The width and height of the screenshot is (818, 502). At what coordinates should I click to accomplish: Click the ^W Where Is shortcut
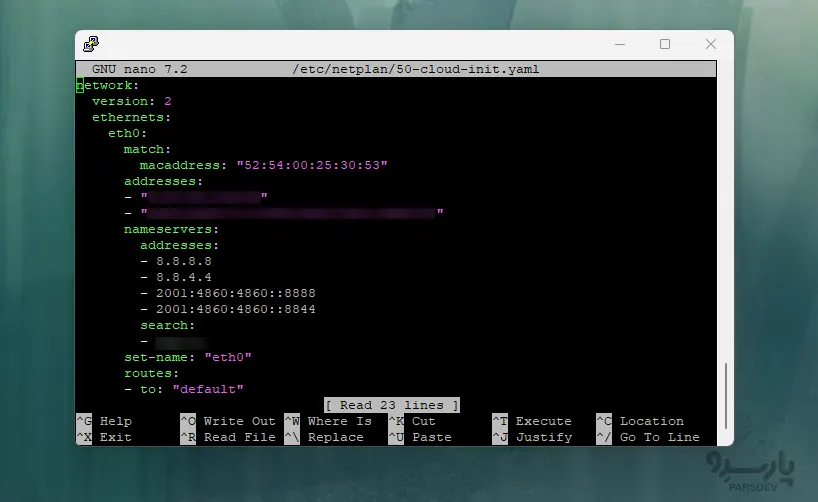[328, 421]
